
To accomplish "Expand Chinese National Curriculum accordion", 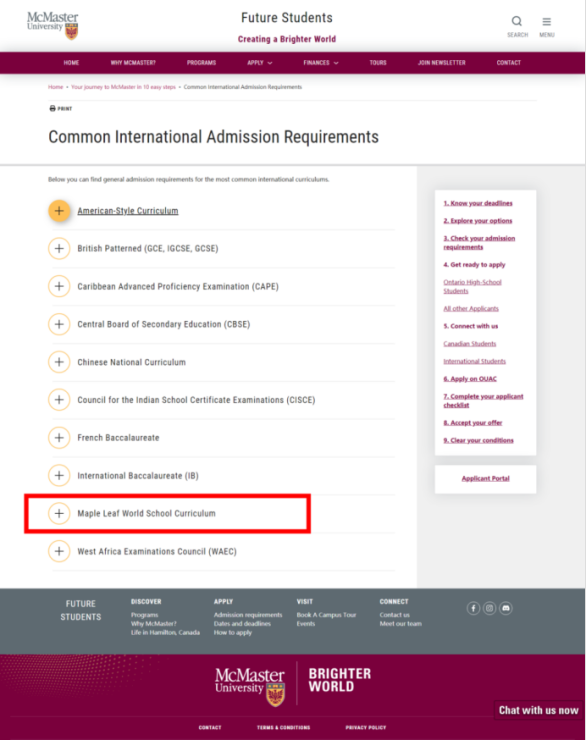I will point(117,362).
